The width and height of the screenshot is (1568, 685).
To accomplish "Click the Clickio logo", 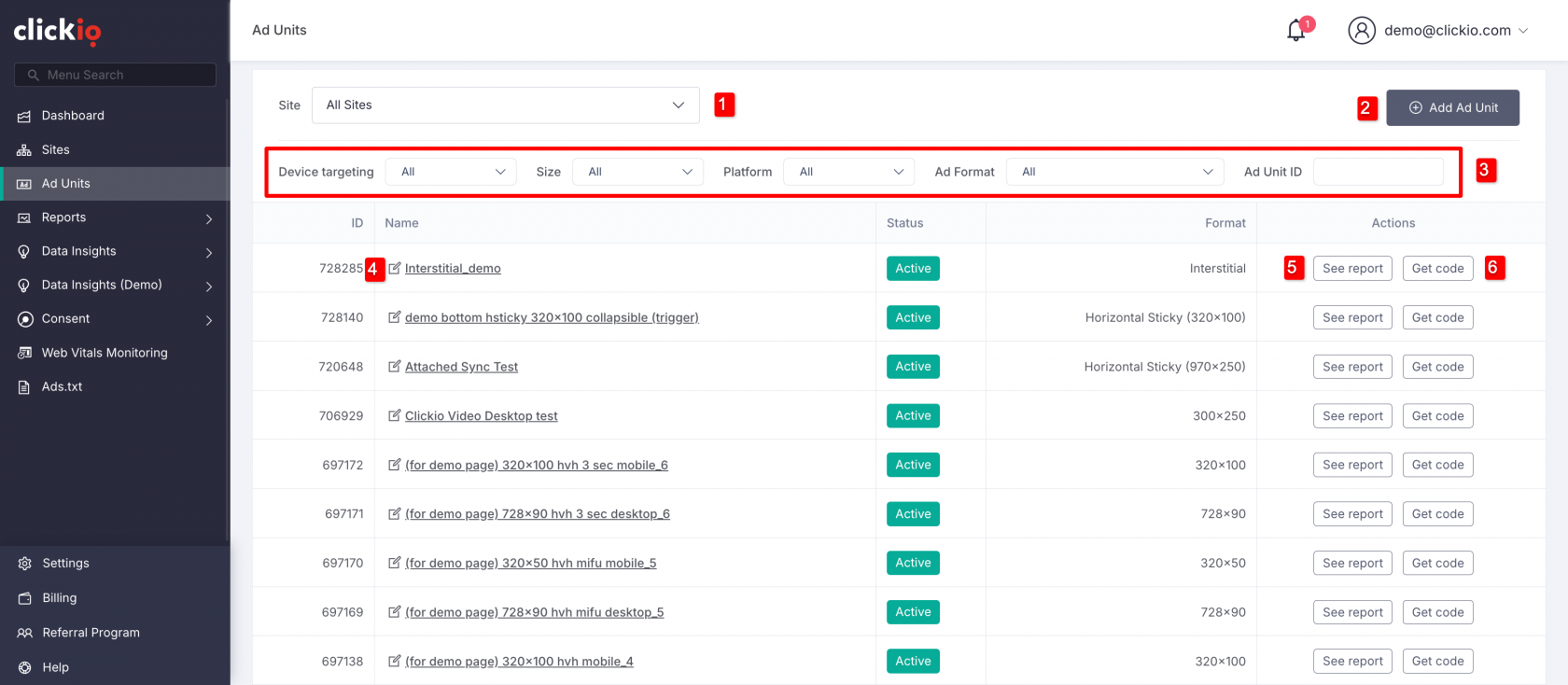I will (57, 31).
